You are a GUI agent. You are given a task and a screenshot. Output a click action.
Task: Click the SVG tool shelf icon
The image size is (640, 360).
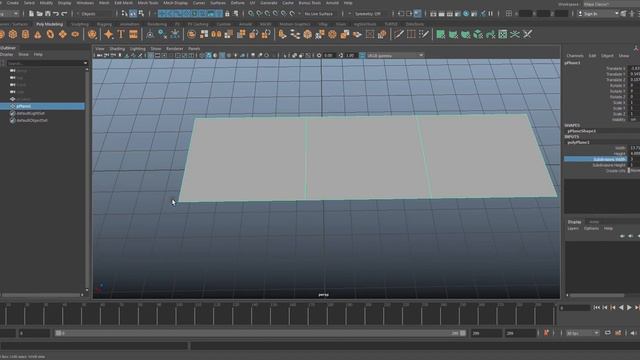pyautogui.click(x=133, y=35)
